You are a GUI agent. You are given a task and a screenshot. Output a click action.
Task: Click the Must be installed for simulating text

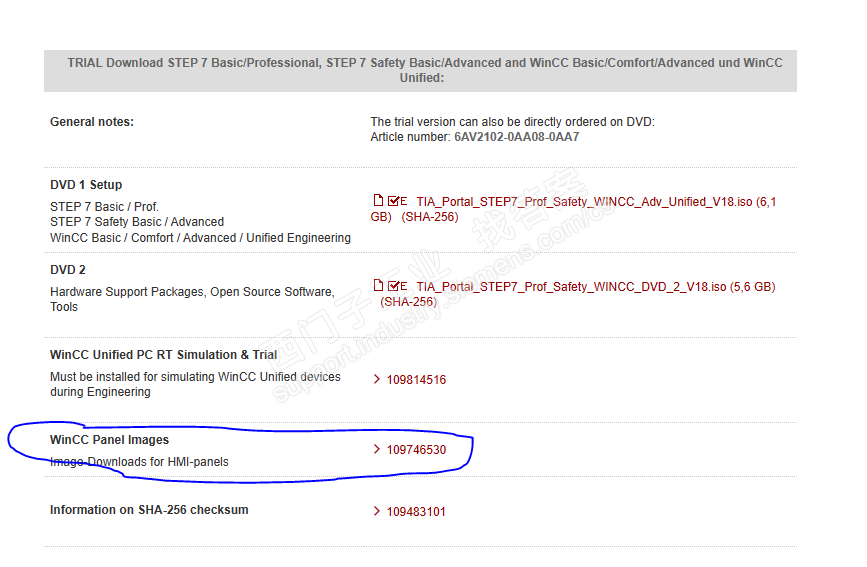coord(195,384)
